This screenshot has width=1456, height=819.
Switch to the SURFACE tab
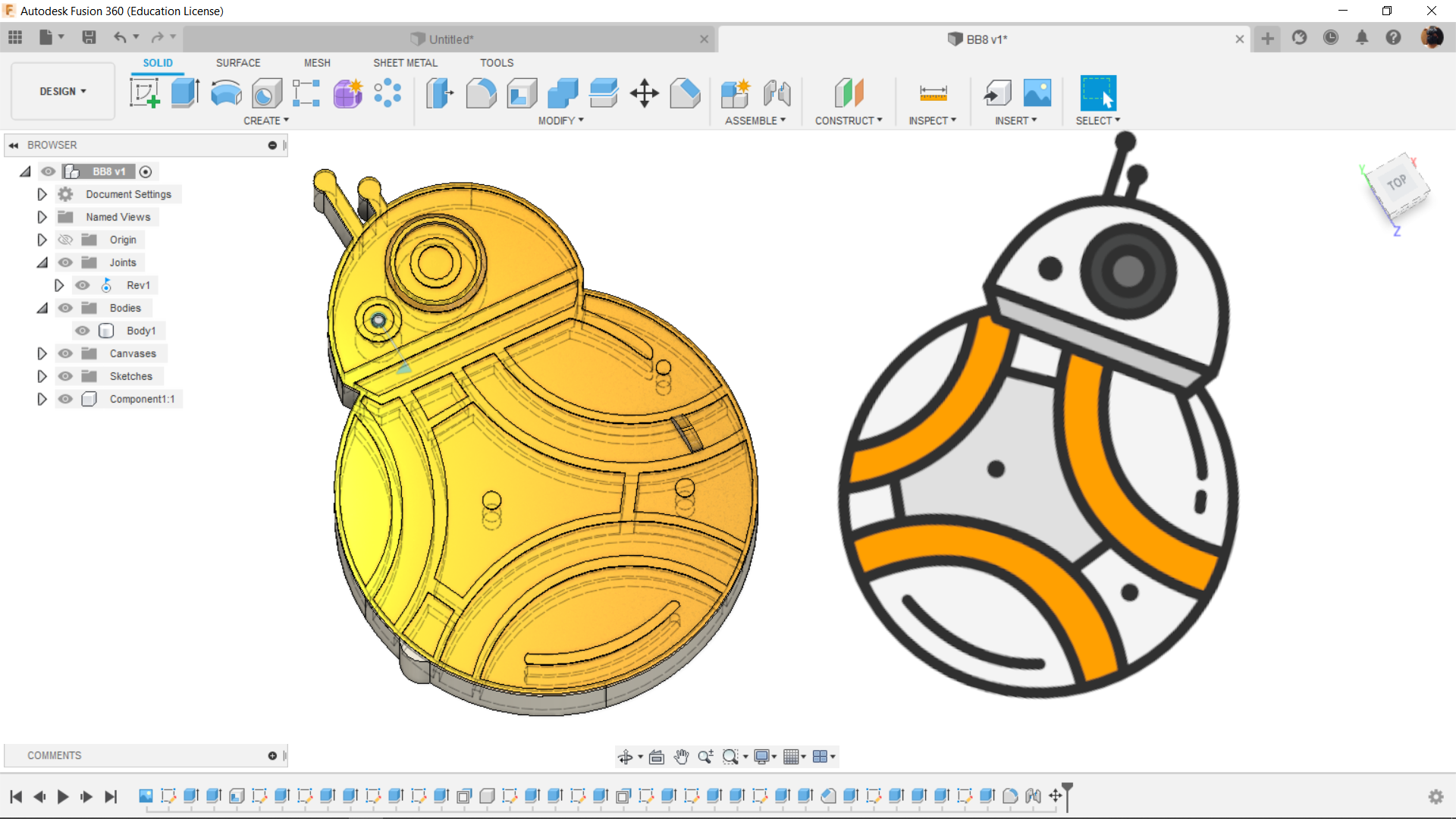pos(237,63)
